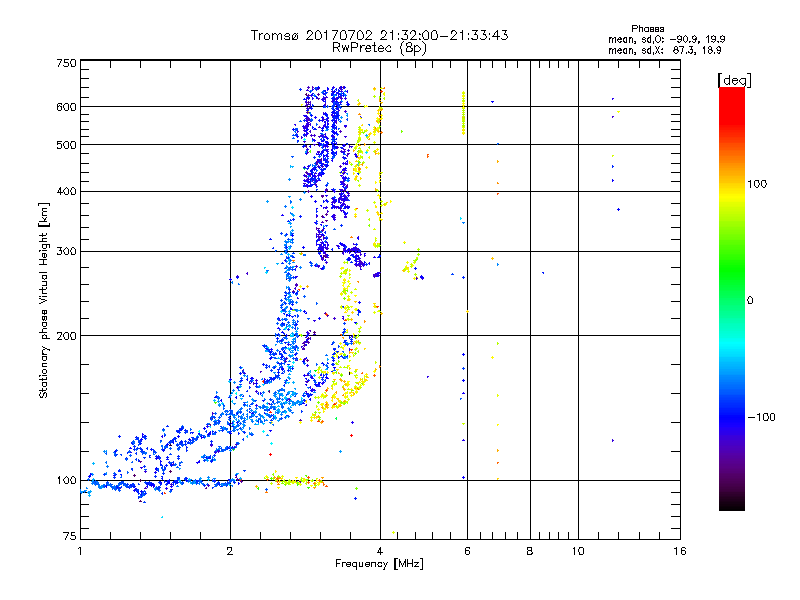Click the yellow-orange echo trace along 100 km
Screen dimensions: 800x600
(295, 480)
